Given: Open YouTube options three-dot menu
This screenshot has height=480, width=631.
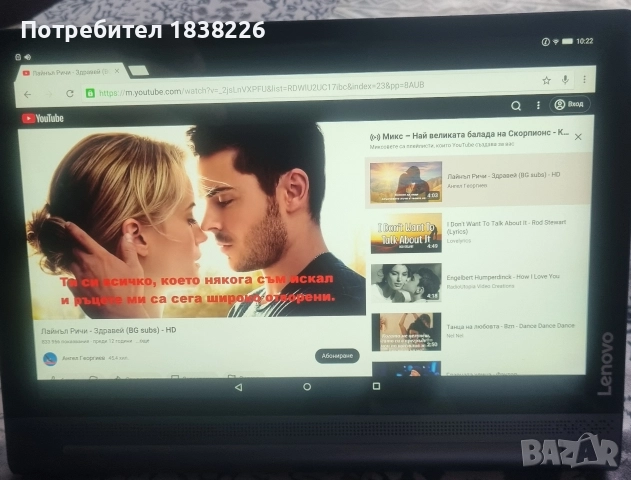Looking at the screenshot, I should (538, 105).
